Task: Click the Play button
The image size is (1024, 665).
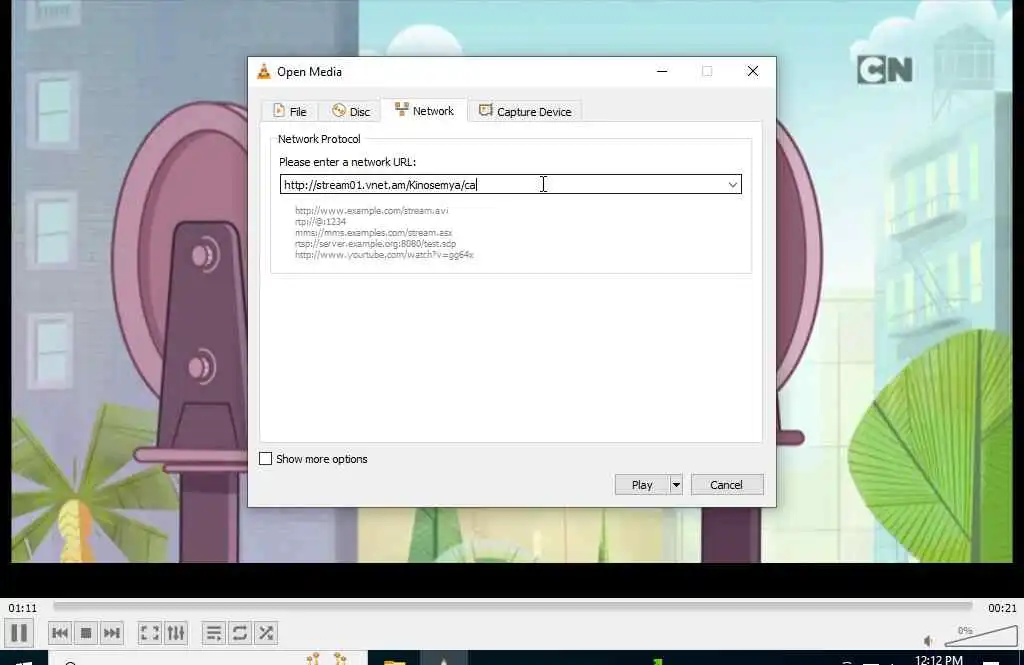Action: click(x=642, y=485)
